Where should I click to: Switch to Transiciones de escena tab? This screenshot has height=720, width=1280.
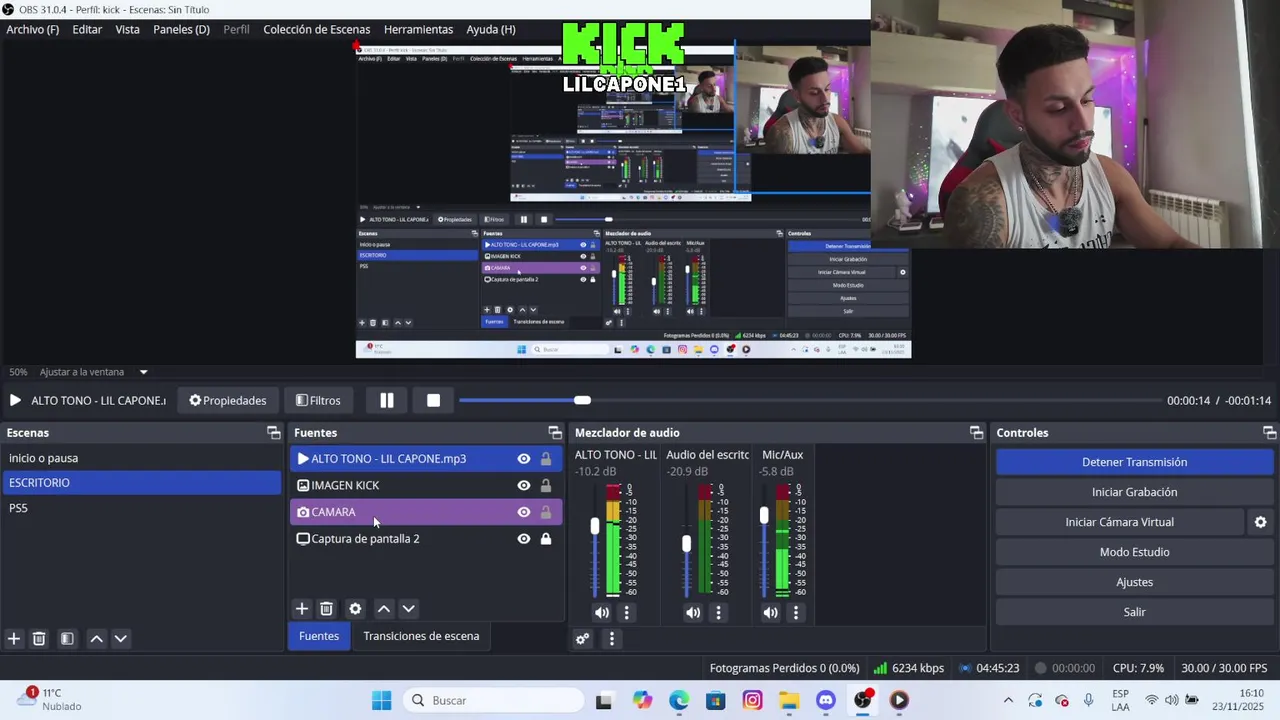(x=421, y=636)
